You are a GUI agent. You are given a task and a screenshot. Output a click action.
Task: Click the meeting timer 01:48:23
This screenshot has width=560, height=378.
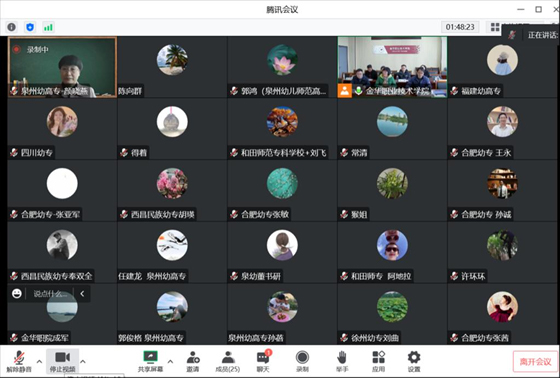(460, 27)
